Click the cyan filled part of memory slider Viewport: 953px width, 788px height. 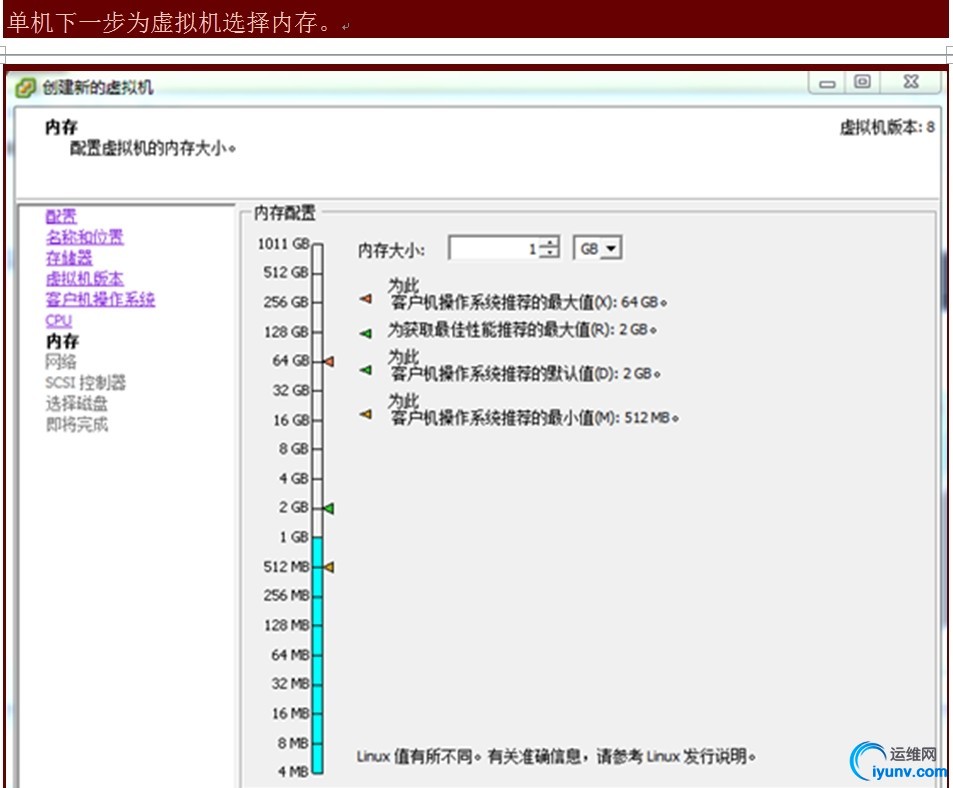[317, 655]
